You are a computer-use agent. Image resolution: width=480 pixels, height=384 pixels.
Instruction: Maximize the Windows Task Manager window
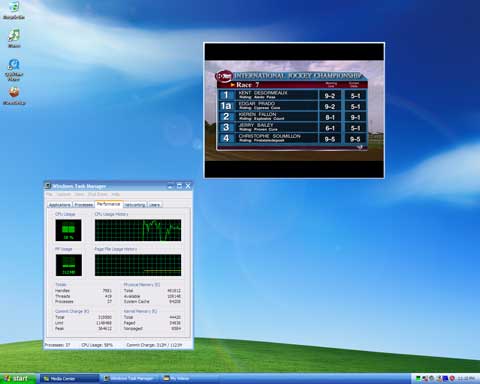(179, 186)
